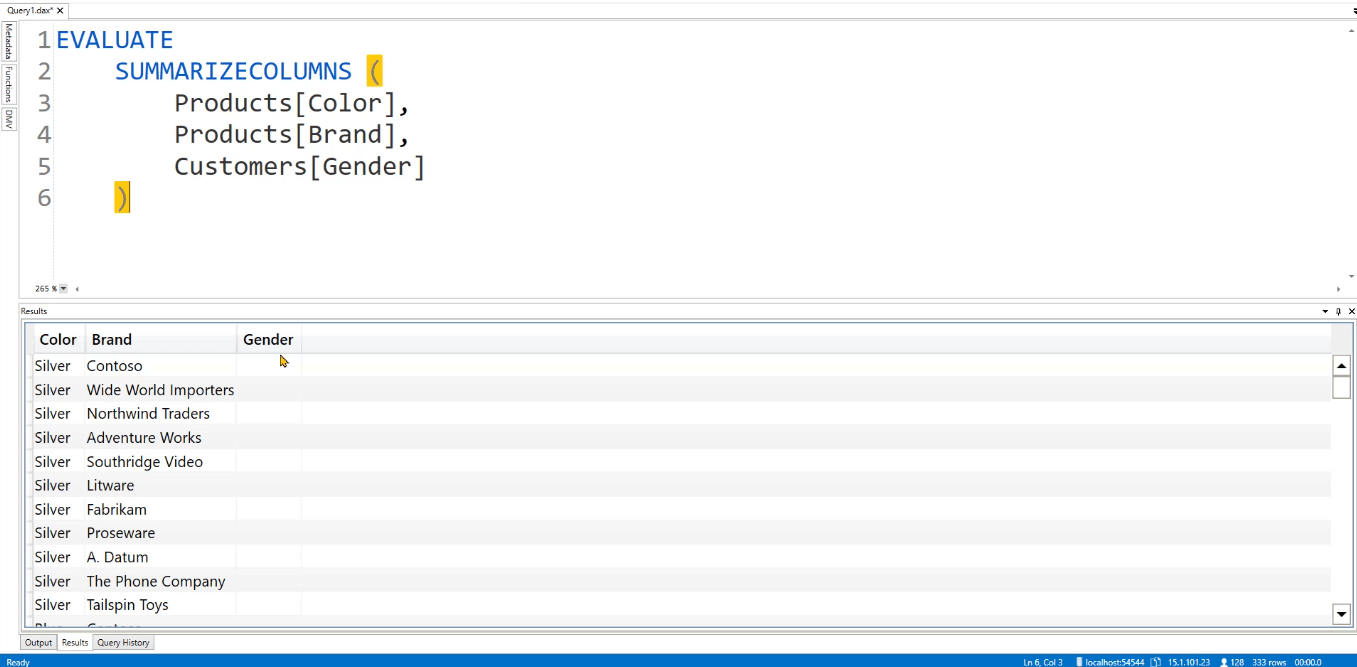
Task: Open the Metadata side panel
Action: [9, 42]
